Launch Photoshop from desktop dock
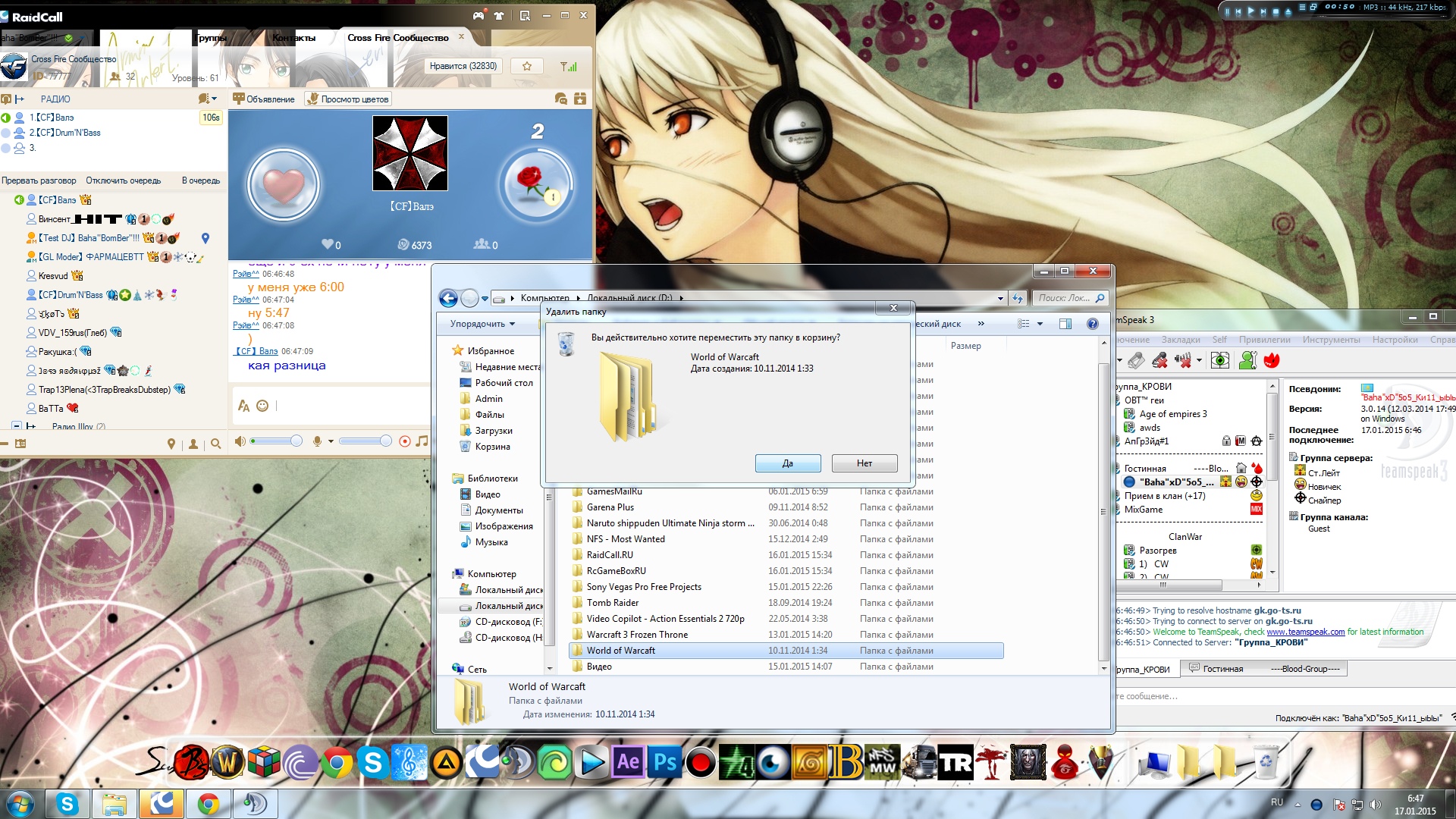Viewport: 1456px width, 819px height. click(x=665, y=762)
